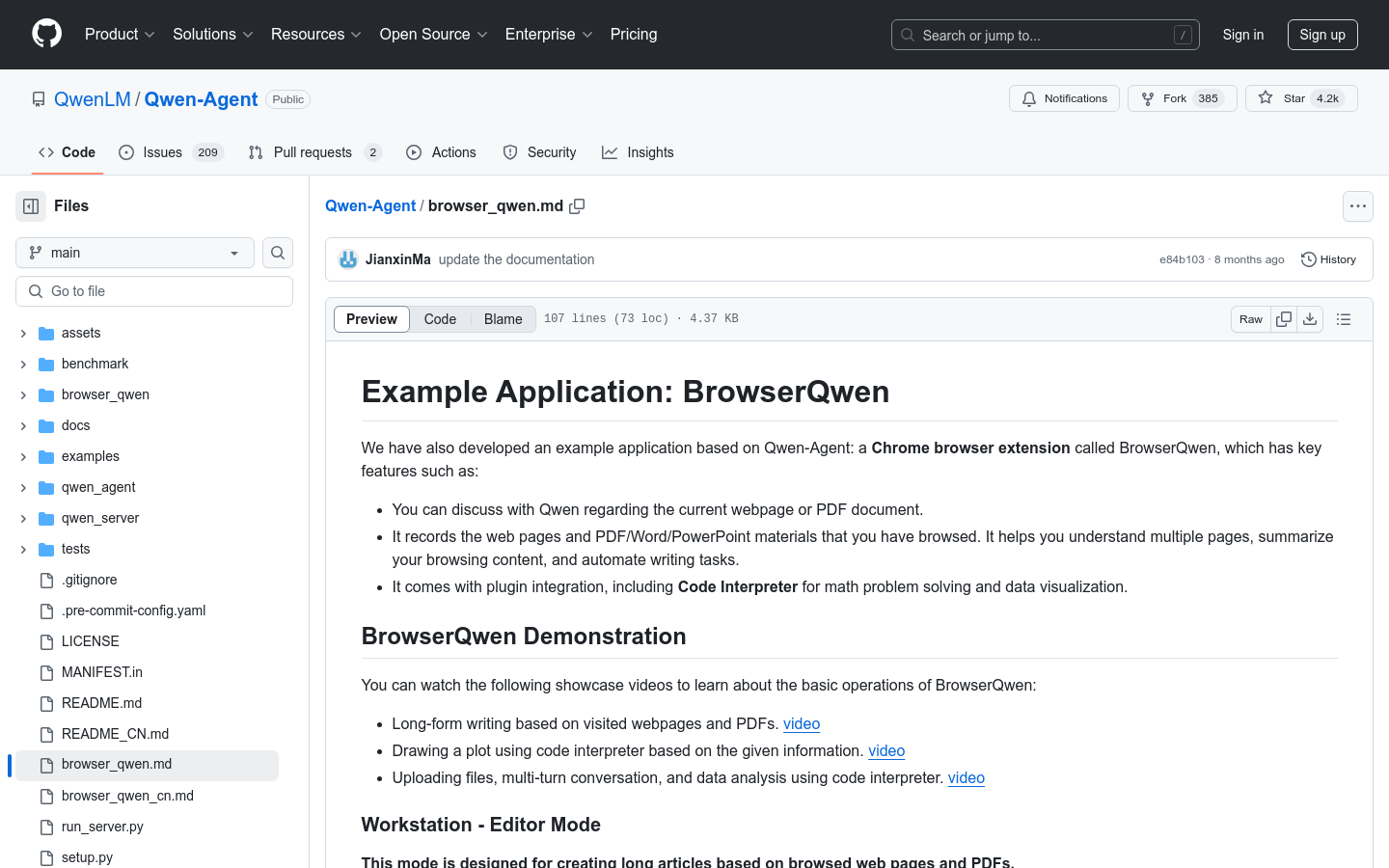Open the drawing a plot video link
1389x868 pixels.
[x=886, y=750]
